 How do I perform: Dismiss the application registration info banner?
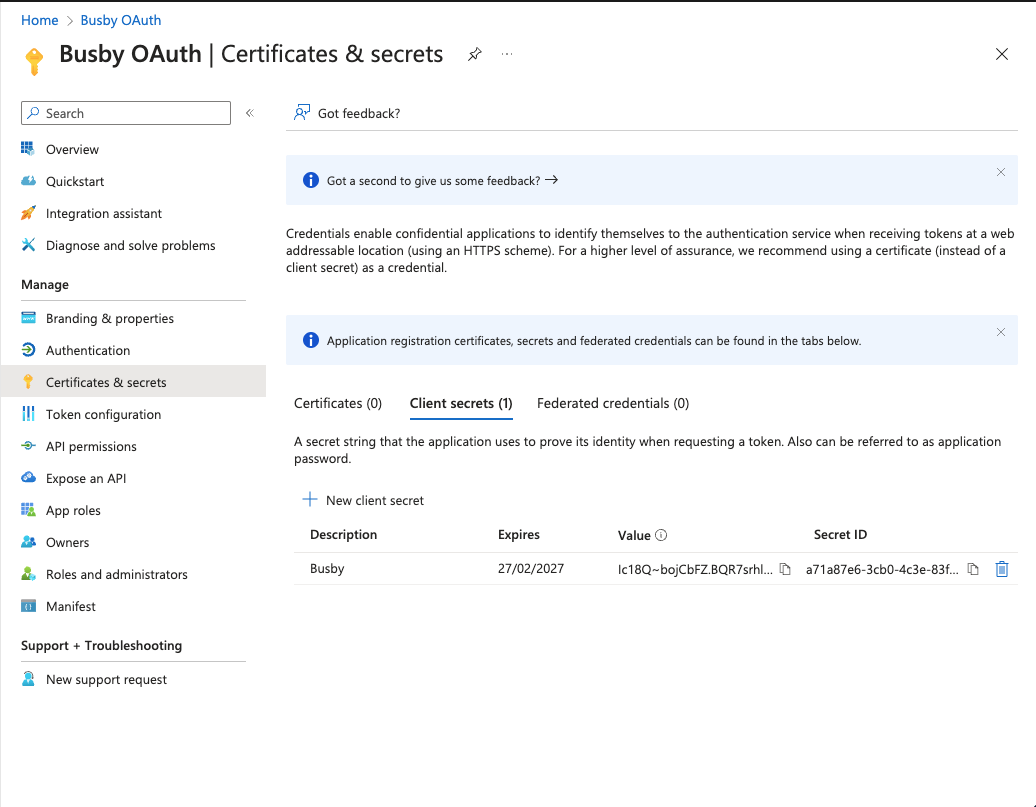click(x=1001, y=332)
